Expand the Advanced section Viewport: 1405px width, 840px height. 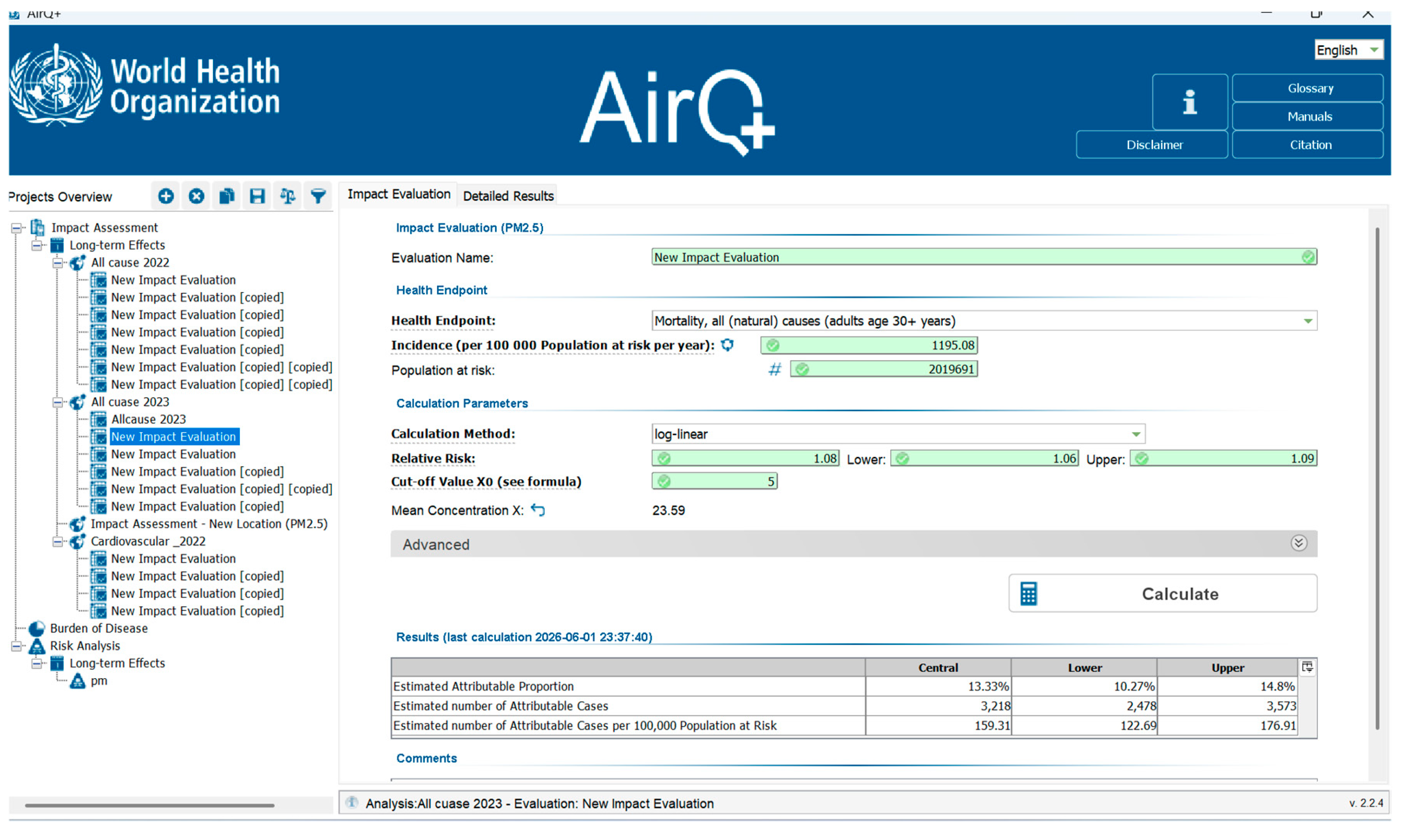click(x=1299, y=543)
